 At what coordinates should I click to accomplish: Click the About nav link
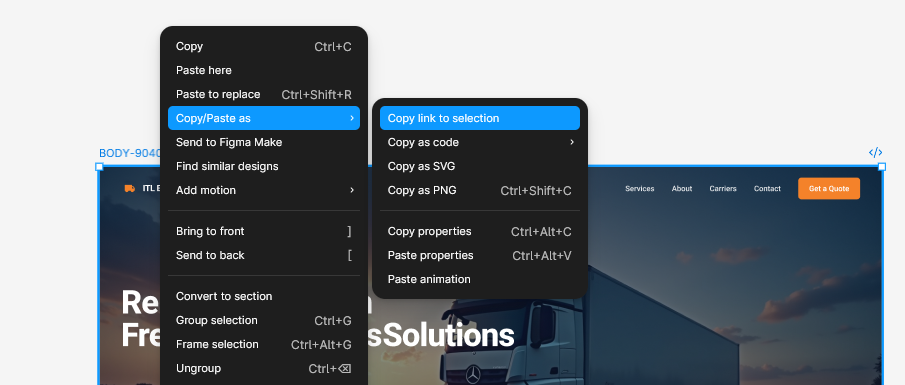pyautogui.click(x=682, y=189)
